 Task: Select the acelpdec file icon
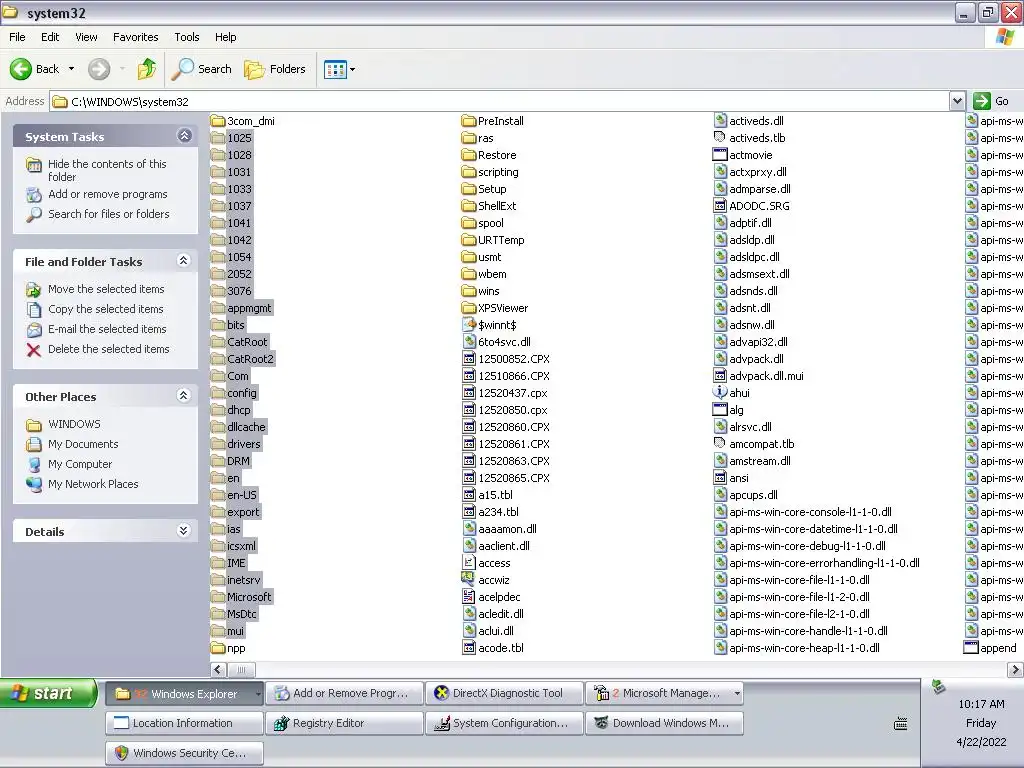(468, 596)
